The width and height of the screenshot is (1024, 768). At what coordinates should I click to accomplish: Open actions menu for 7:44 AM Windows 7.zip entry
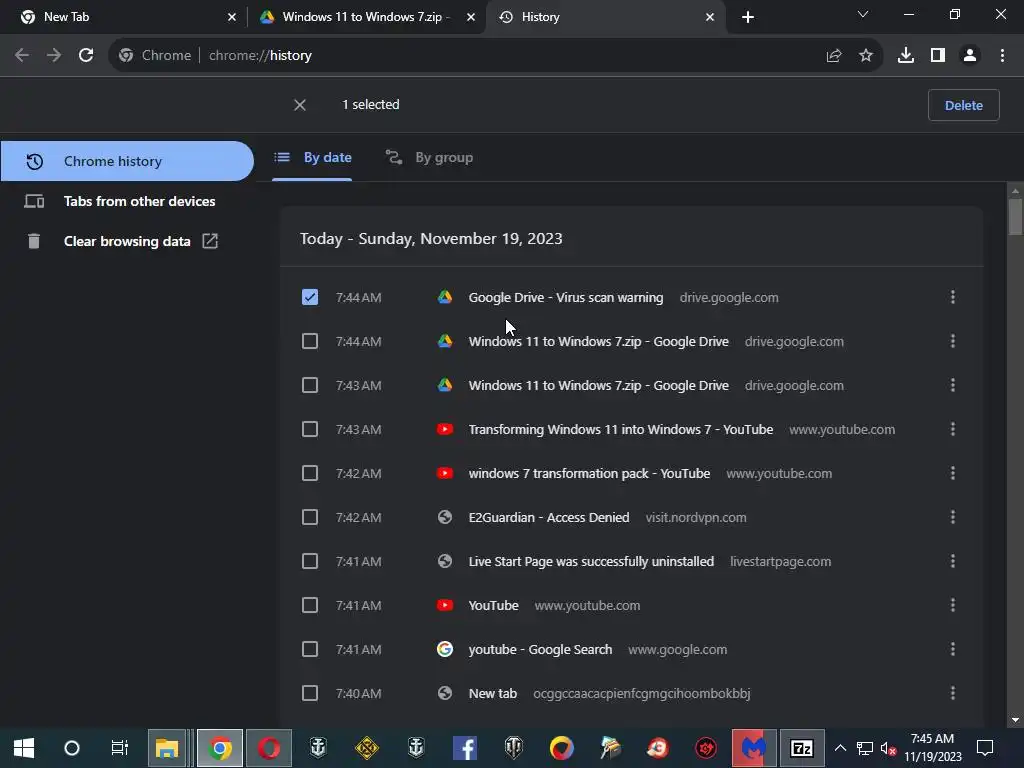(x=953, y=342)
